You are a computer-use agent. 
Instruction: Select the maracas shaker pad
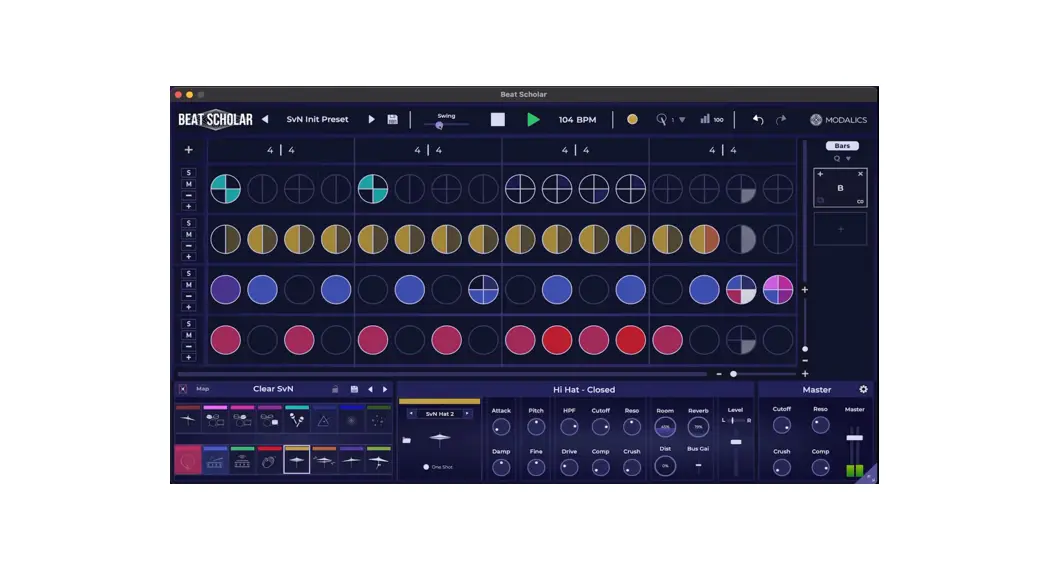pos(297,420)
